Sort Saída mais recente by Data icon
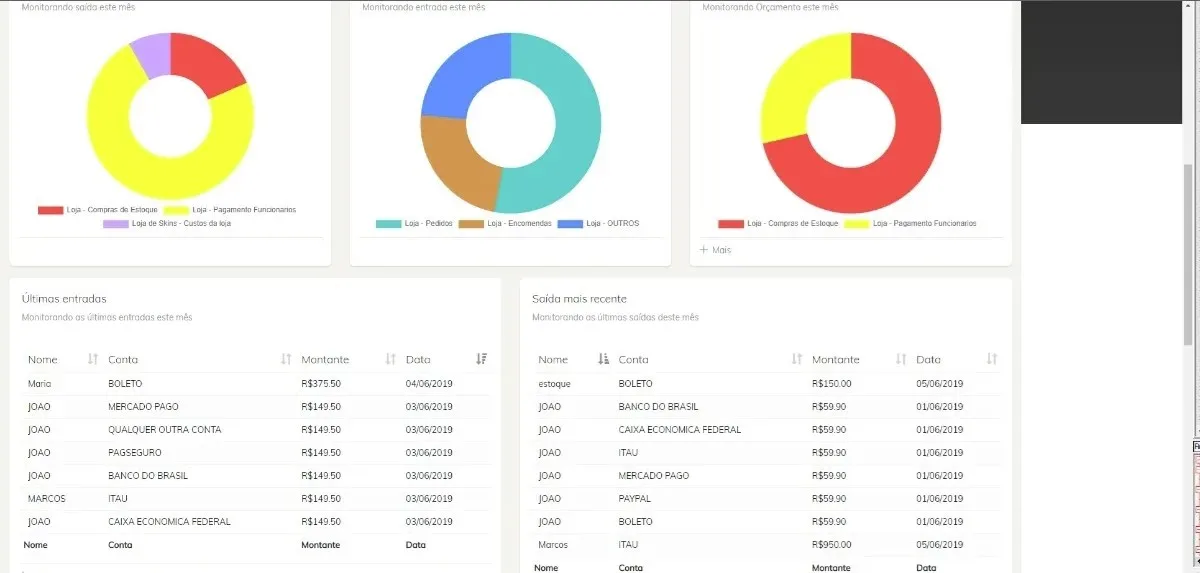This screenshot has height=573, width=1200. click(x=992, y=359)
